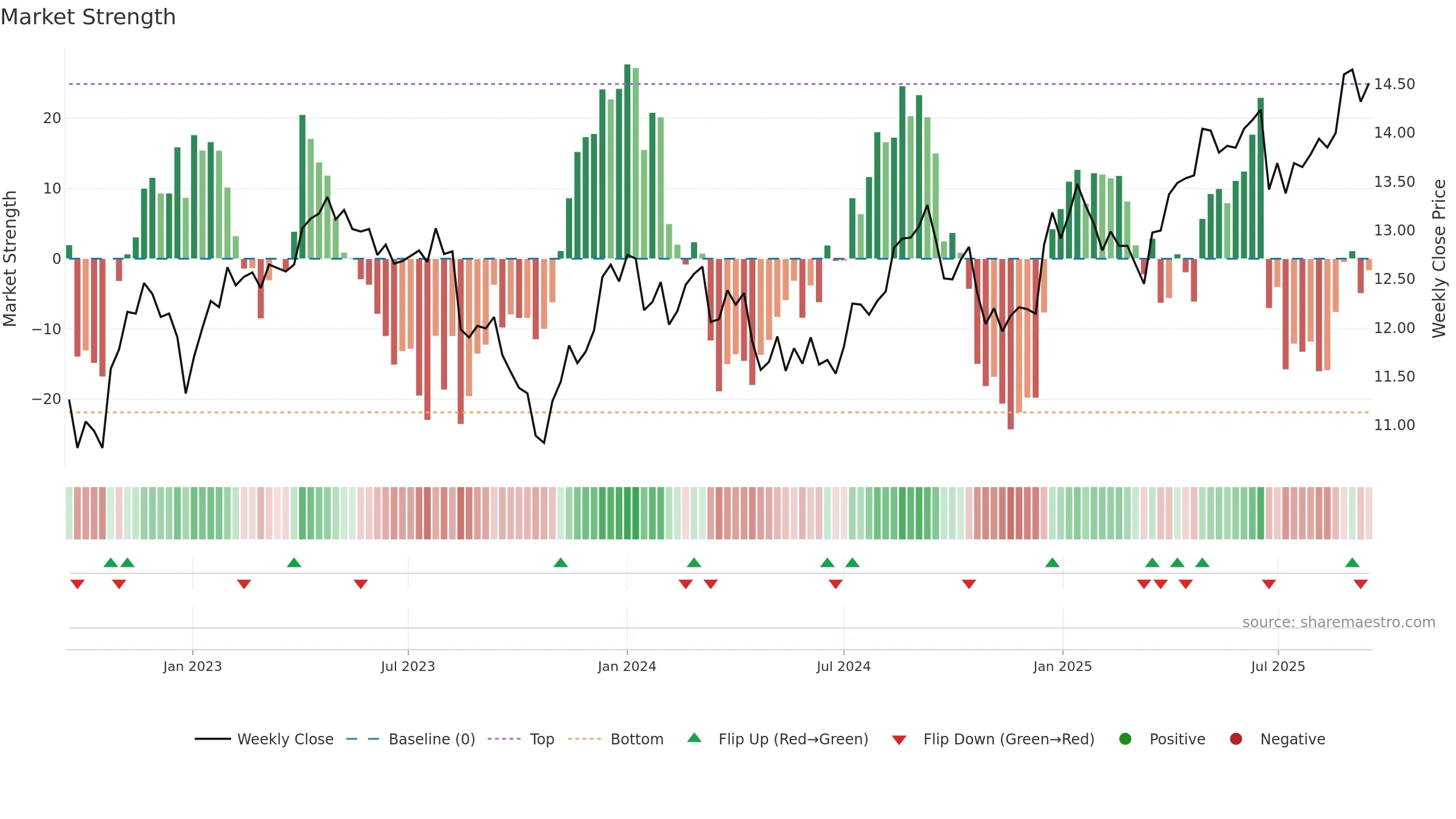Toggle the Positive legend entry
Screen dimensions: 1456x819
coord(1162,739)
